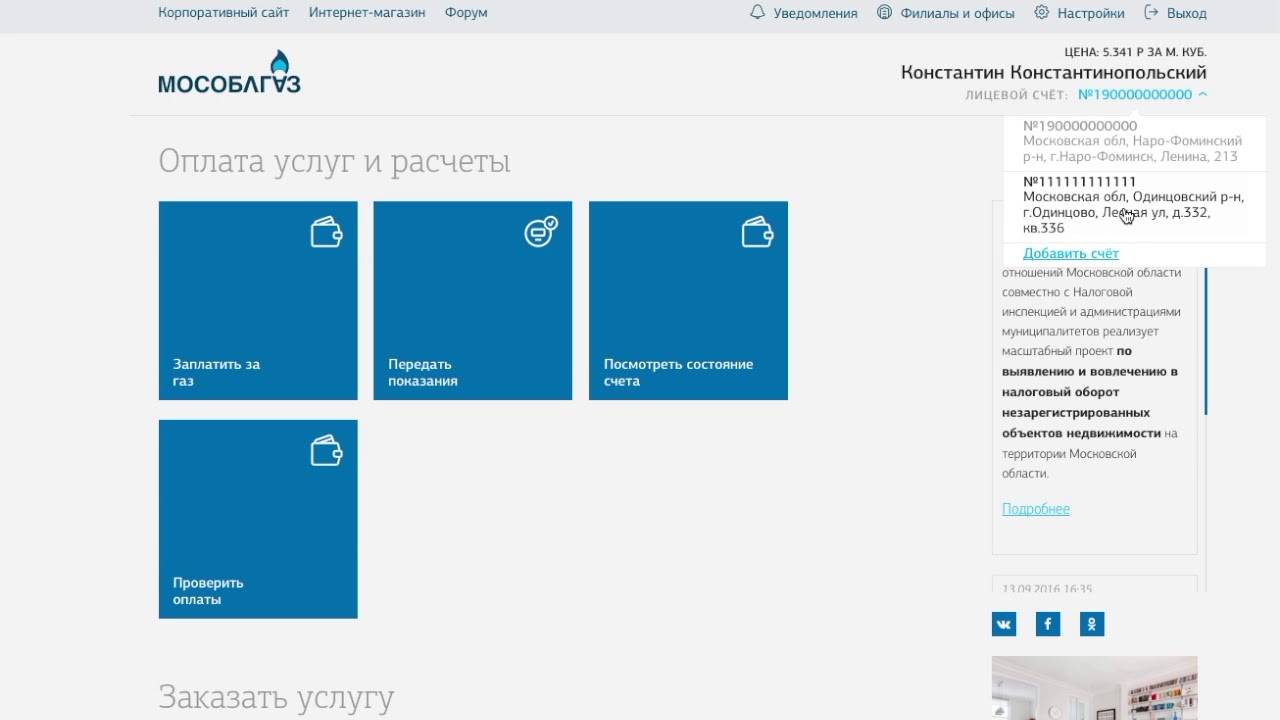Screen dimensions: 1280x720
Task: Click wallet icon on Заплатить за газ tile
Action: pos(326,233)
